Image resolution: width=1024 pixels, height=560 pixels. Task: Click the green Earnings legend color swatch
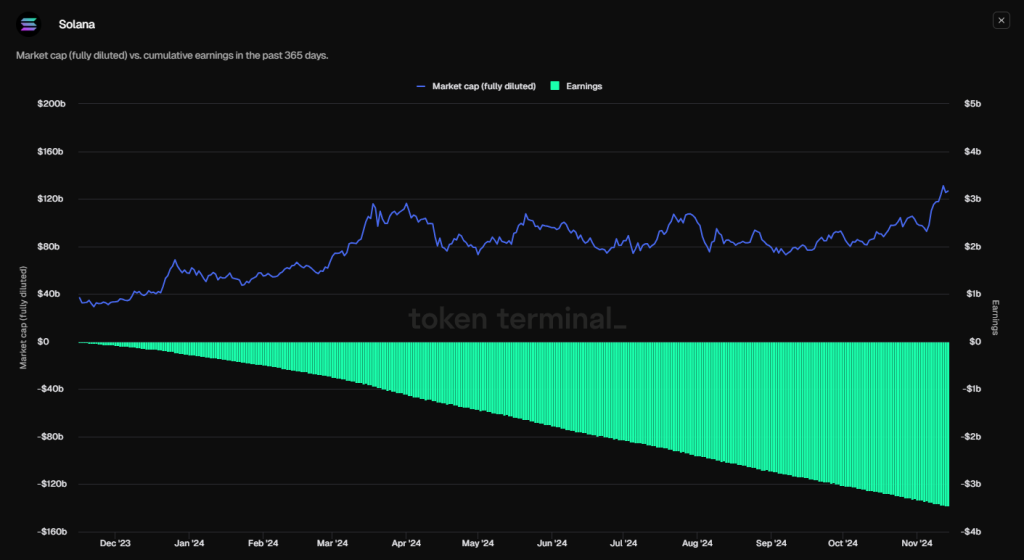(x=555, y=86)
